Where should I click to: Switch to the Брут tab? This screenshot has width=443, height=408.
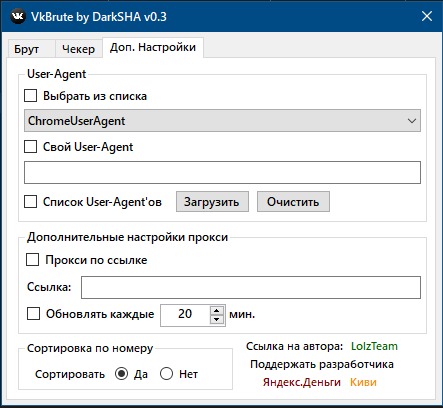pos(27,49)
